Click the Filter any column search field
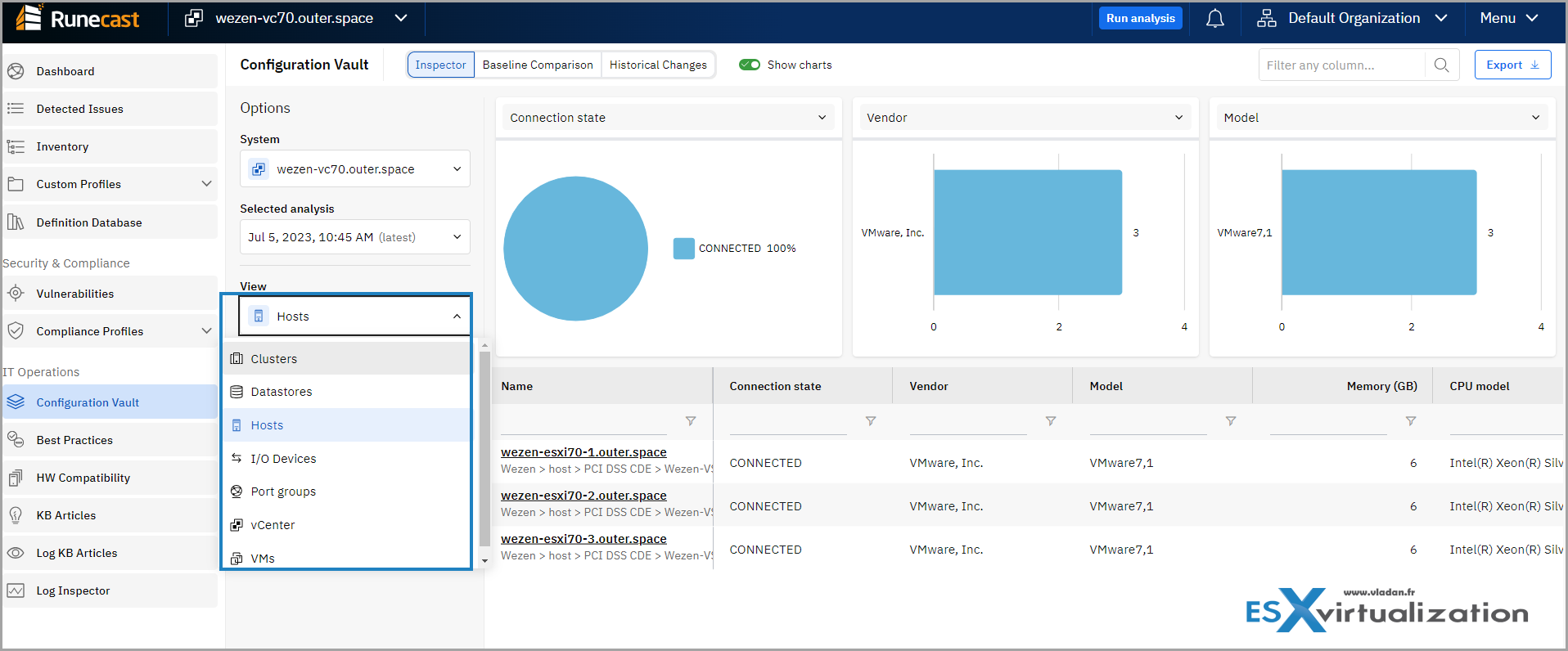 tap(1342, 65)
